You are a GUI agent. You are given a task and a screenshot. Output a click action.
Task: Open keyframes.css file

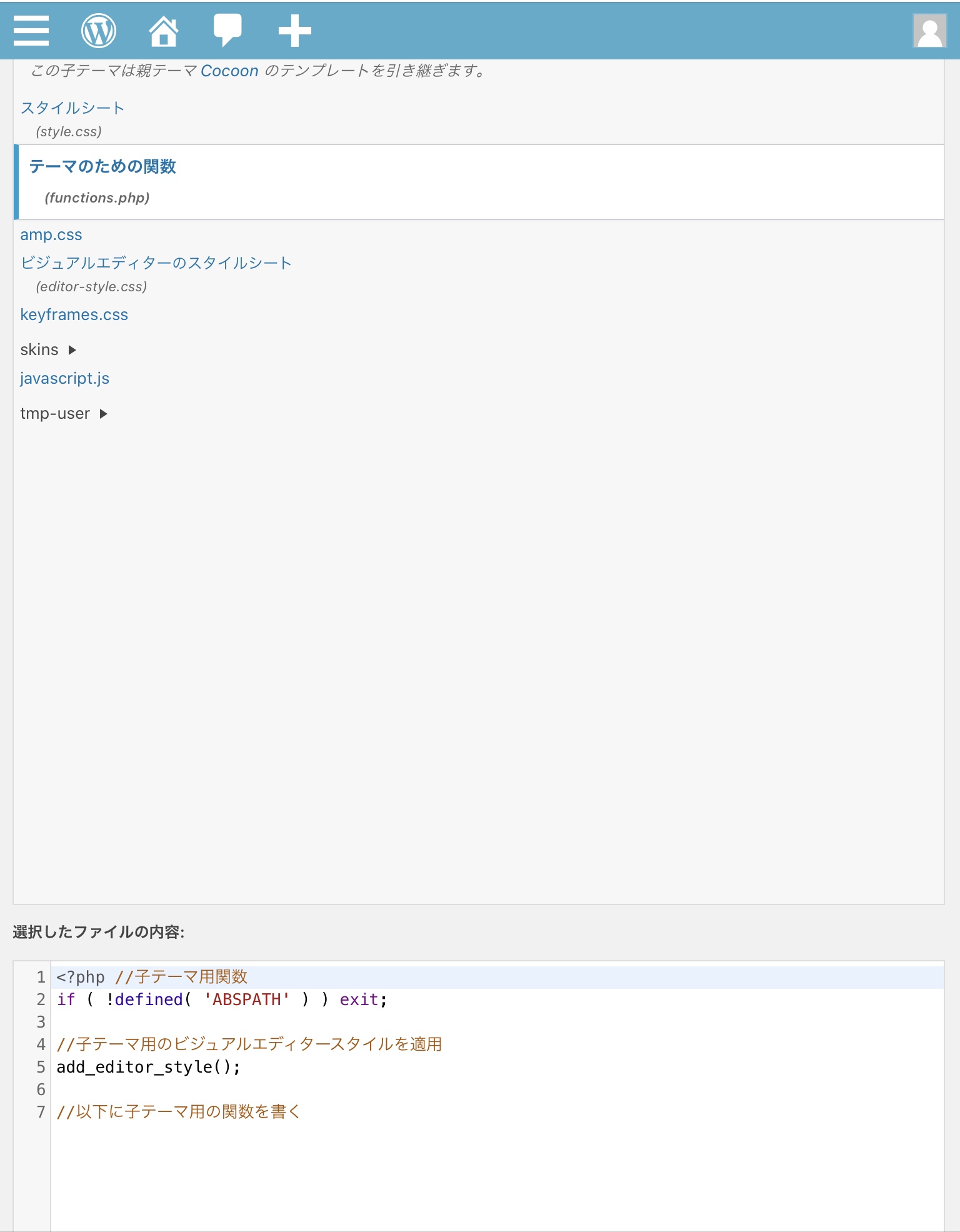pos(74,315)
